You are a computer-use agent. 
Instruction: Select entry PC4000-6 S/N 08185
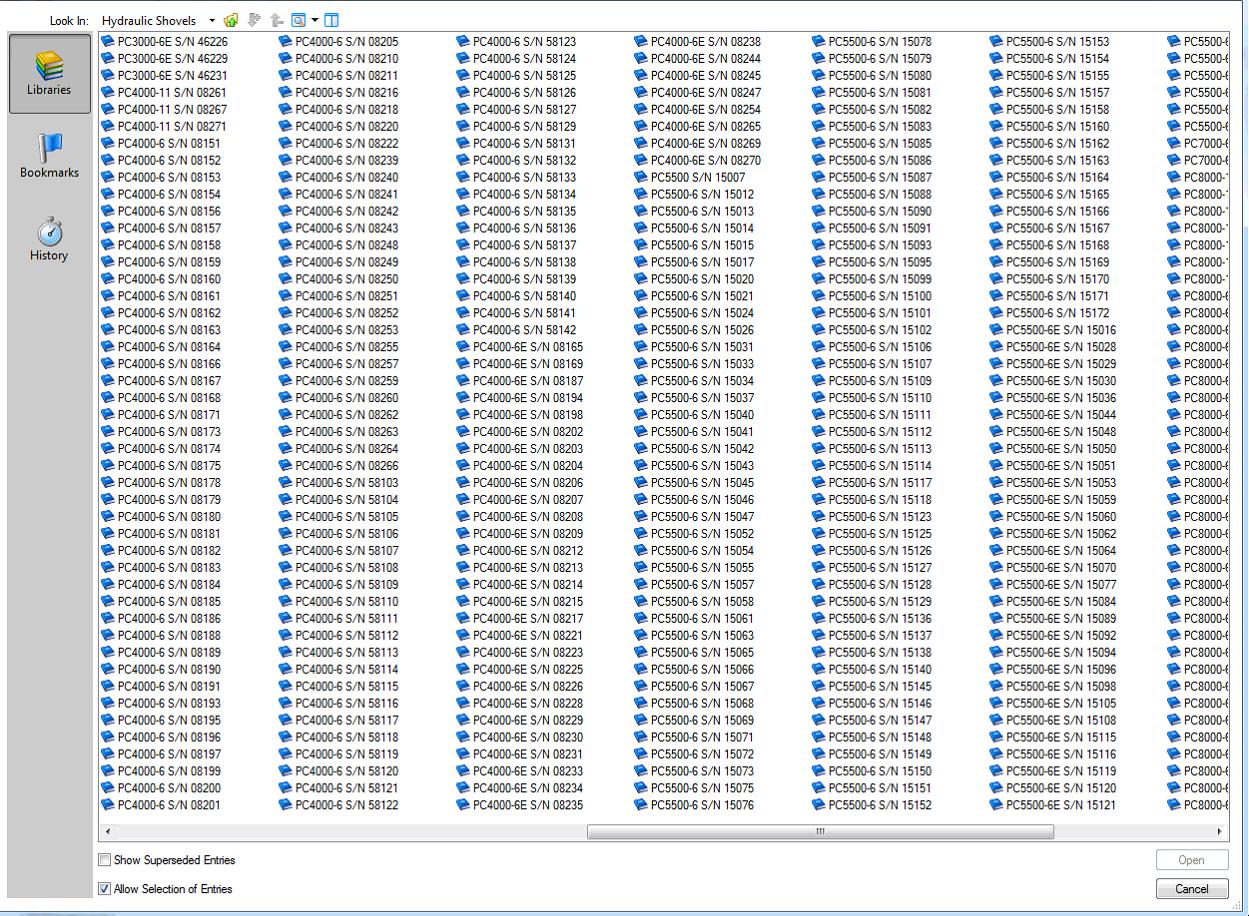click(162, 602)
